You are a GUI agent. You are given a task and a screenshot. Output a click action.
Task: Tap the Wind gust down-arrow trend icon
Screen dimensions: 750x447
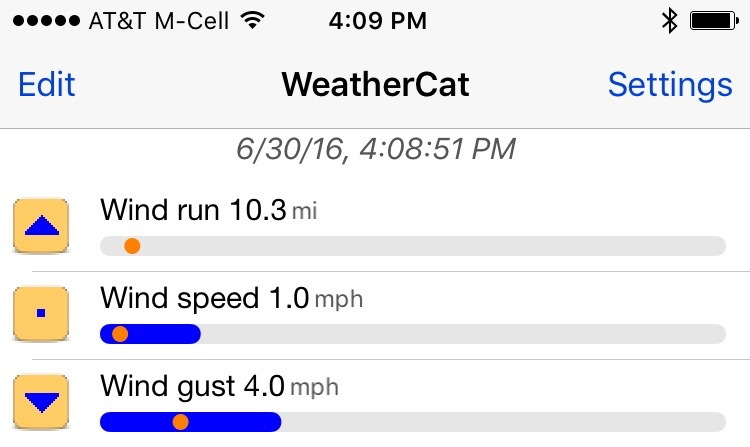coord(41,402)
